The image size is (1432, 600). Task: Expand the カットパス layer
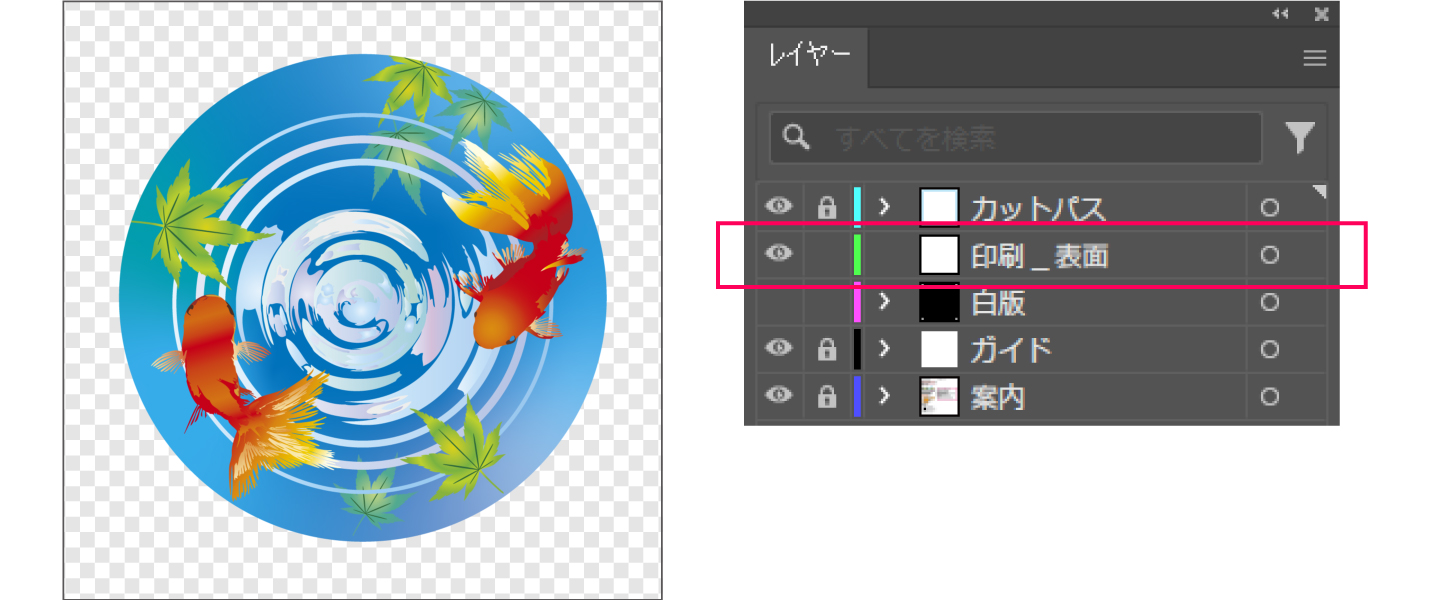[x=884, y=207]
